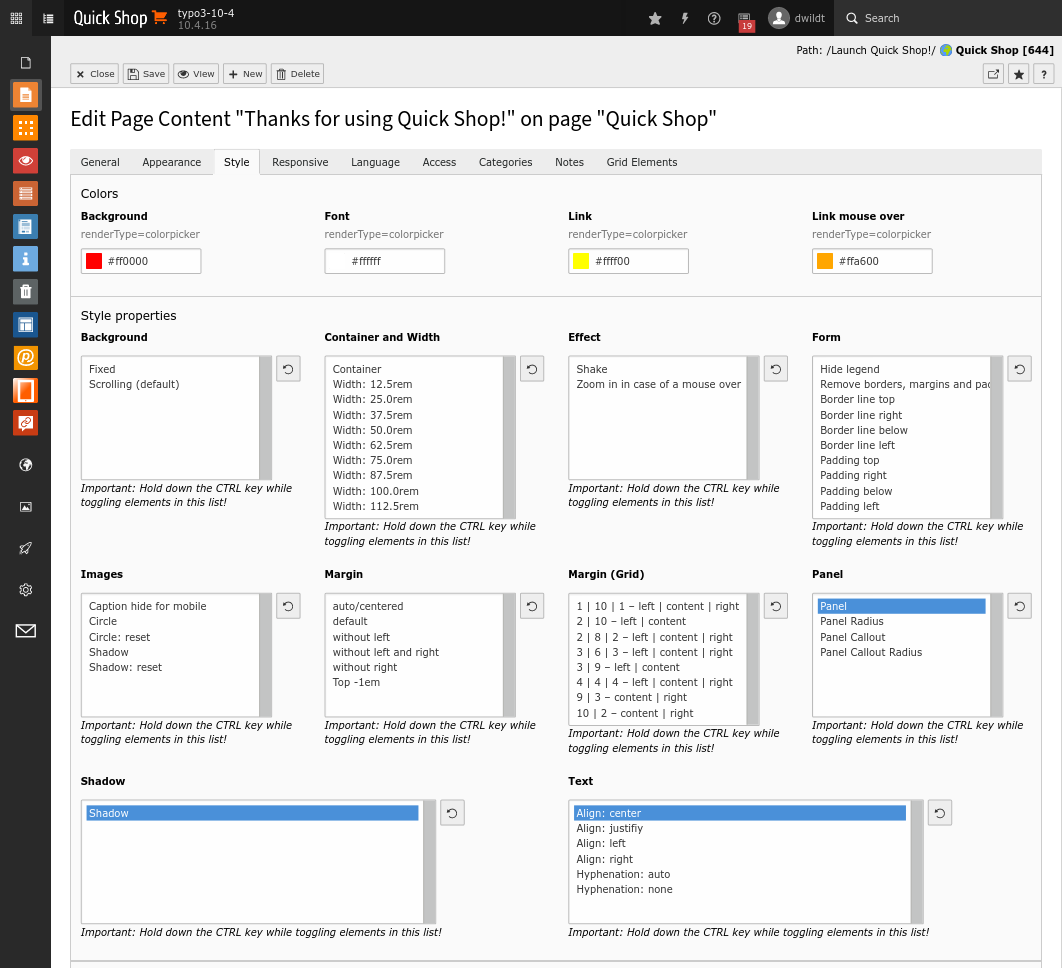Click the Search field in top bar

pyautogui.click(x=948, y=18)
